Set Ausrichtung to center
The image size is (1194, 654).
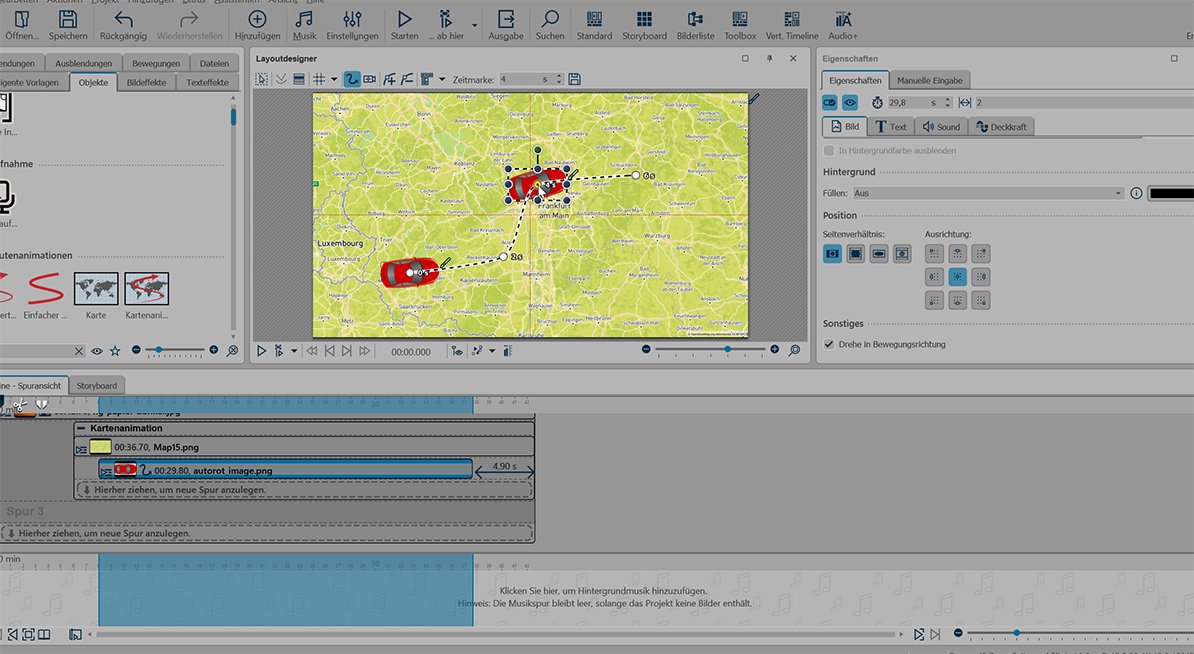pyautogui.click(x=958, y=277)
